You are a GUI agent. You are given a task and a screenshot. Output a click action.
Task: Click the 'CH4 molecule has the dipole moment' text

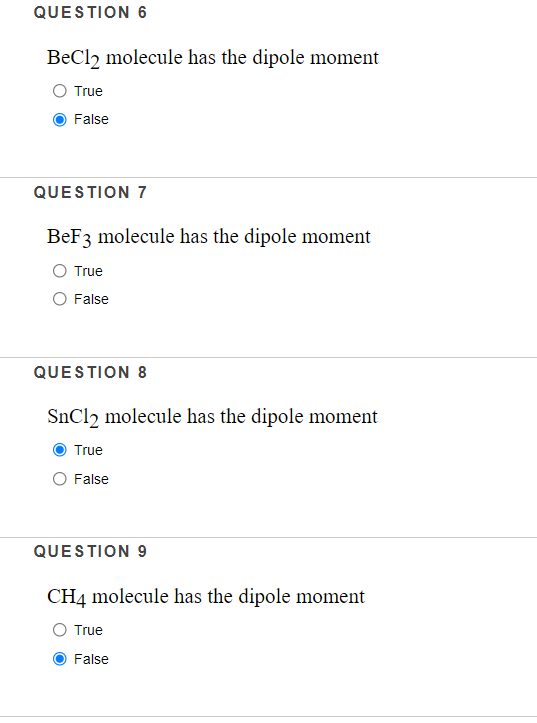[x=206, y=597]
